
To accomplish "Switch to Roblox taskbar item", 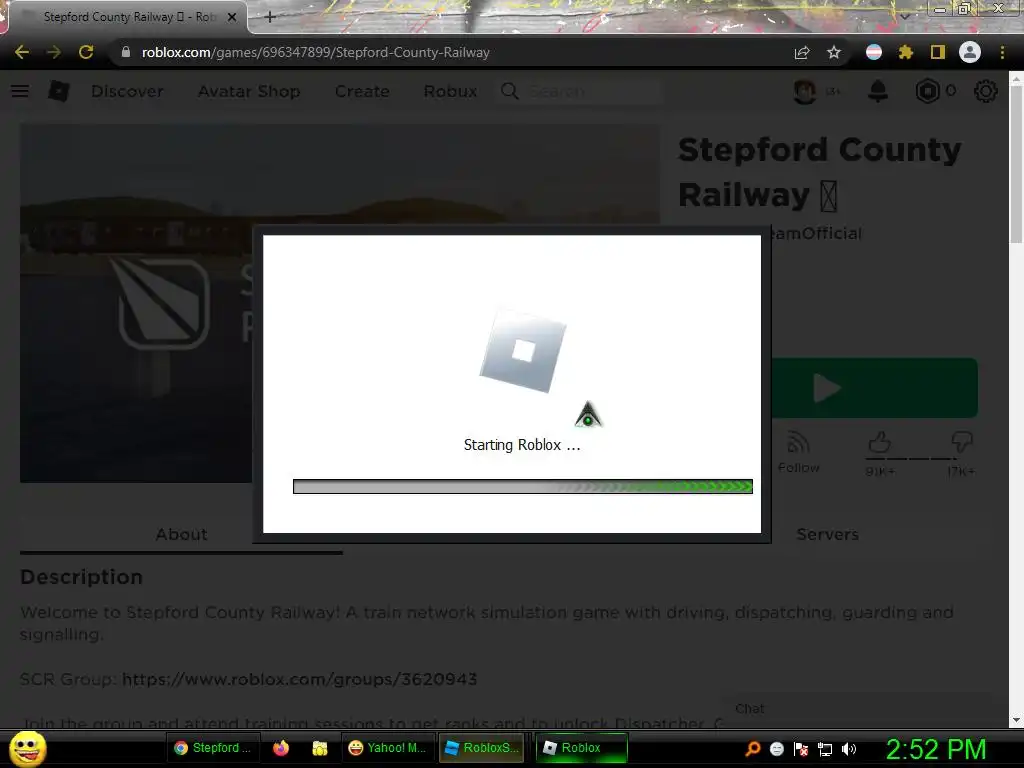I will point(581,748).
